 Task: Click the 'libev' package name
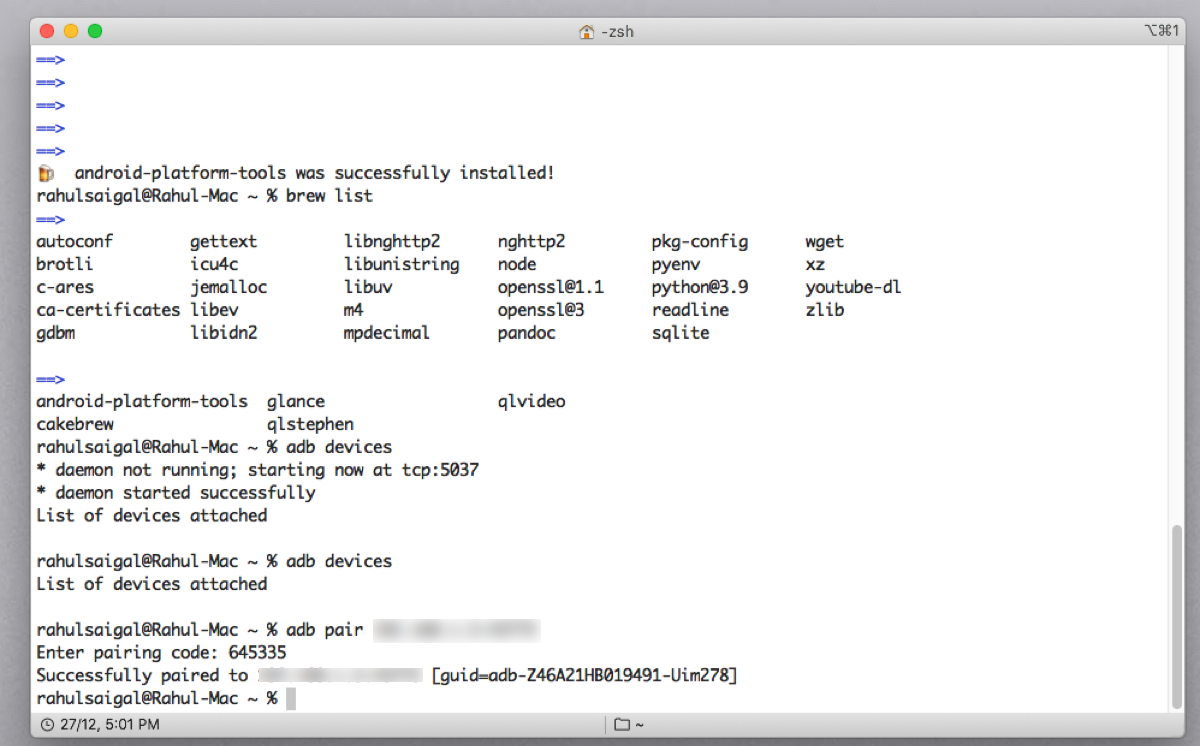pos(214,310)
